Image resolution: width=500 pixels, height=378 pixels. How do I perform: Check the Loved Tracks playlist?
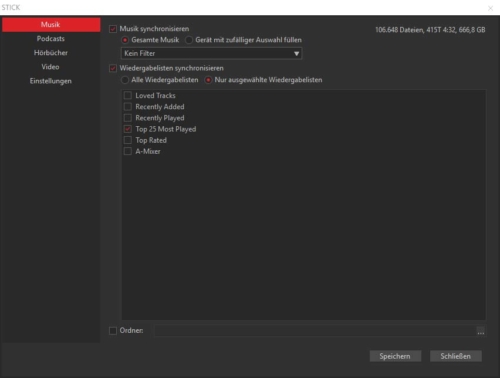(128, 96)
